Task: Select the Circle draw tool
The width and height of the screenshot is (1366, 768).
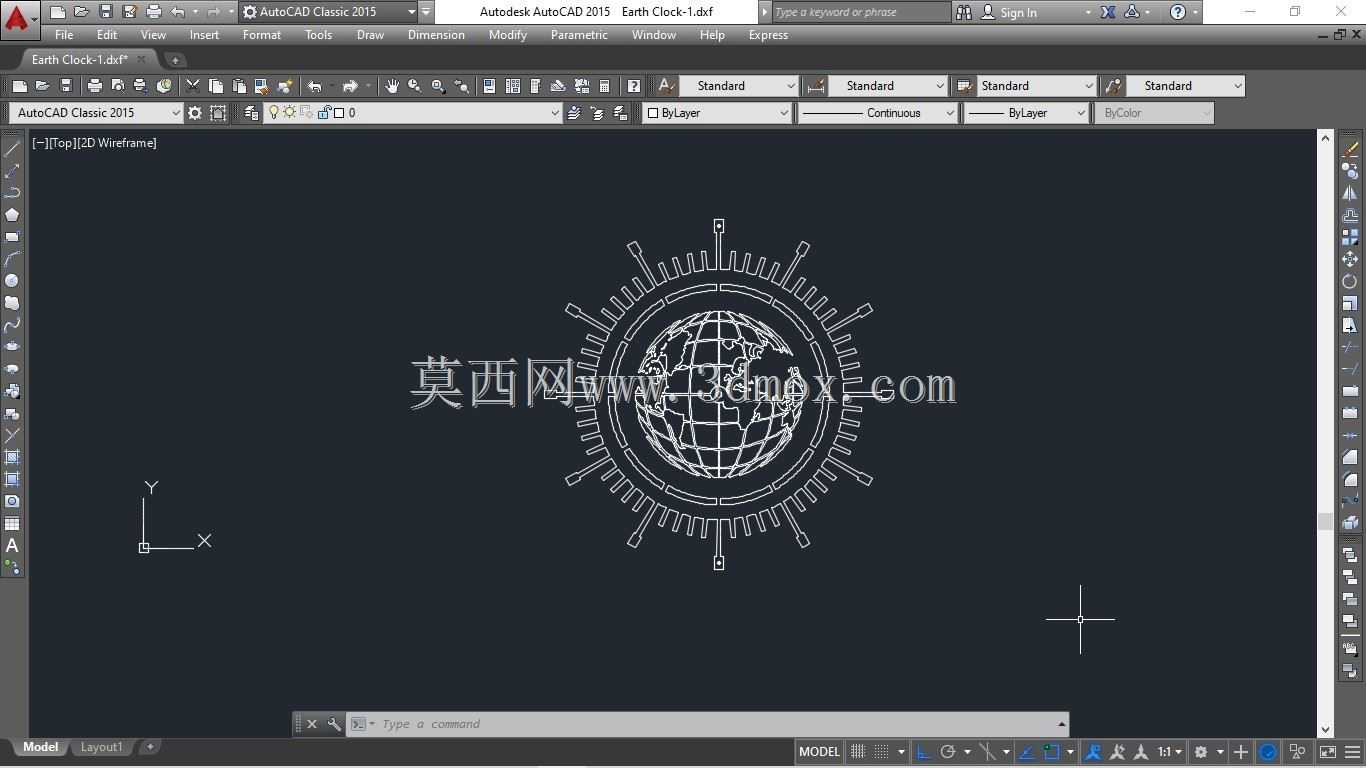Action: 12,281
